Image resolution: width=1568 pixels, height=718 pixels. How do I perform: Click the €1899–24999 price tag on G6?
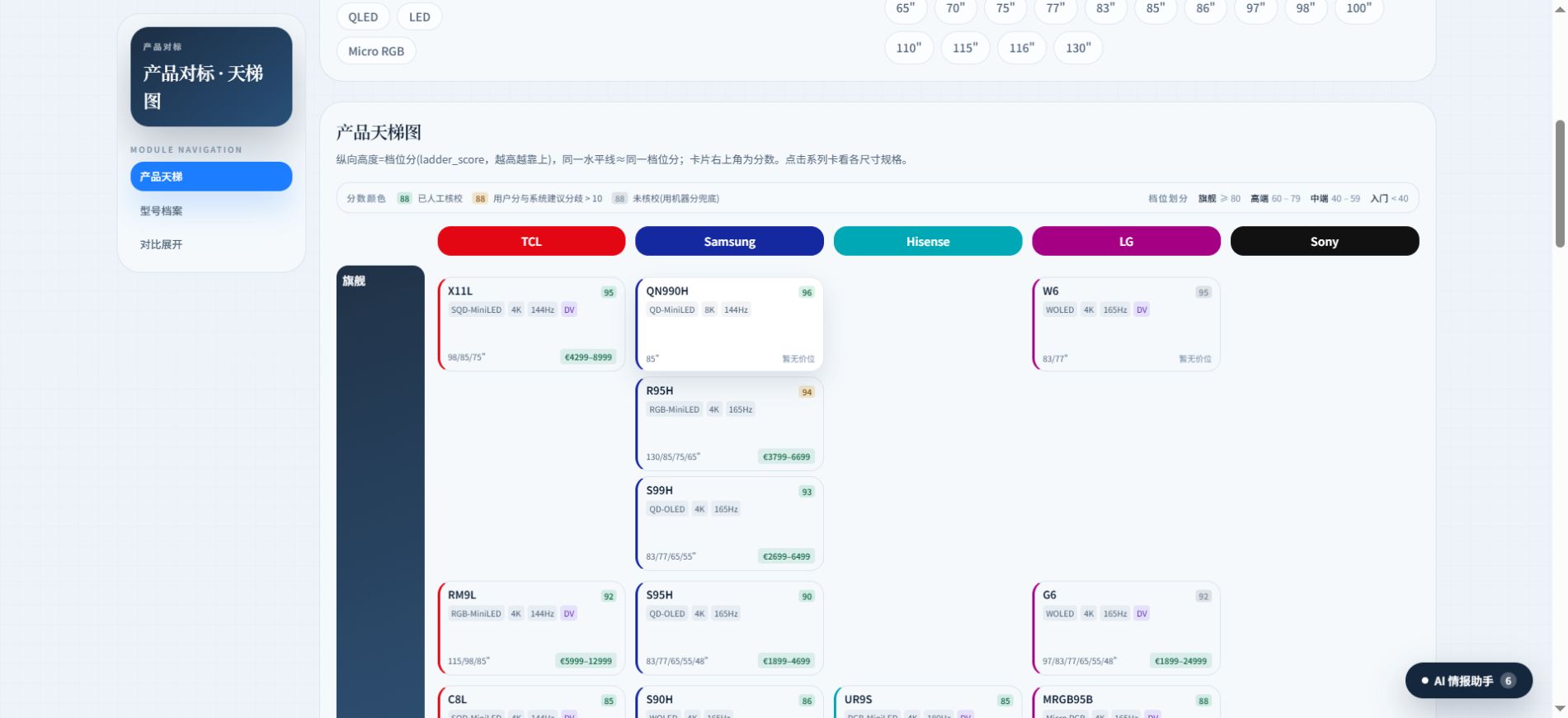pos(1180,661)
